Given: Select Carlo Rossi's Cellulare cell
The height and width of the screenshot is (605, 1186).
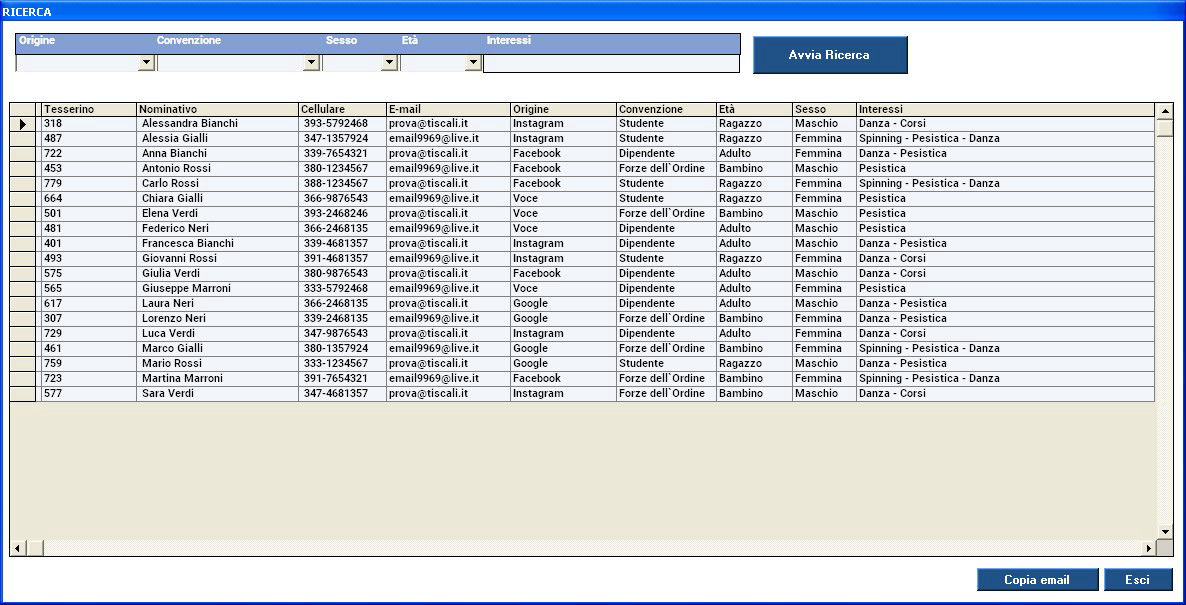Looking at the screenshot, I should (x=341, y=184).
